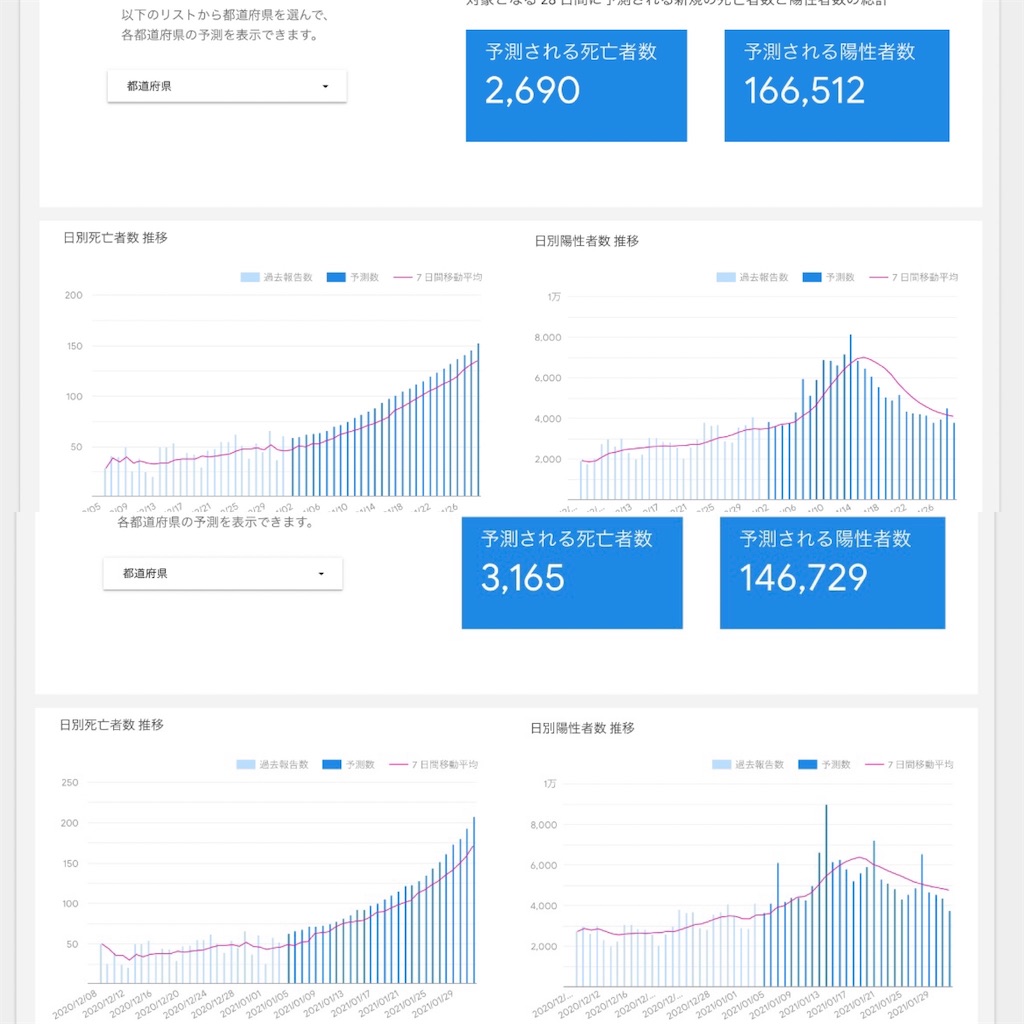
Task: Click the 予測される死亡者数 card showing 2,690
Action: tap(576, 86)
